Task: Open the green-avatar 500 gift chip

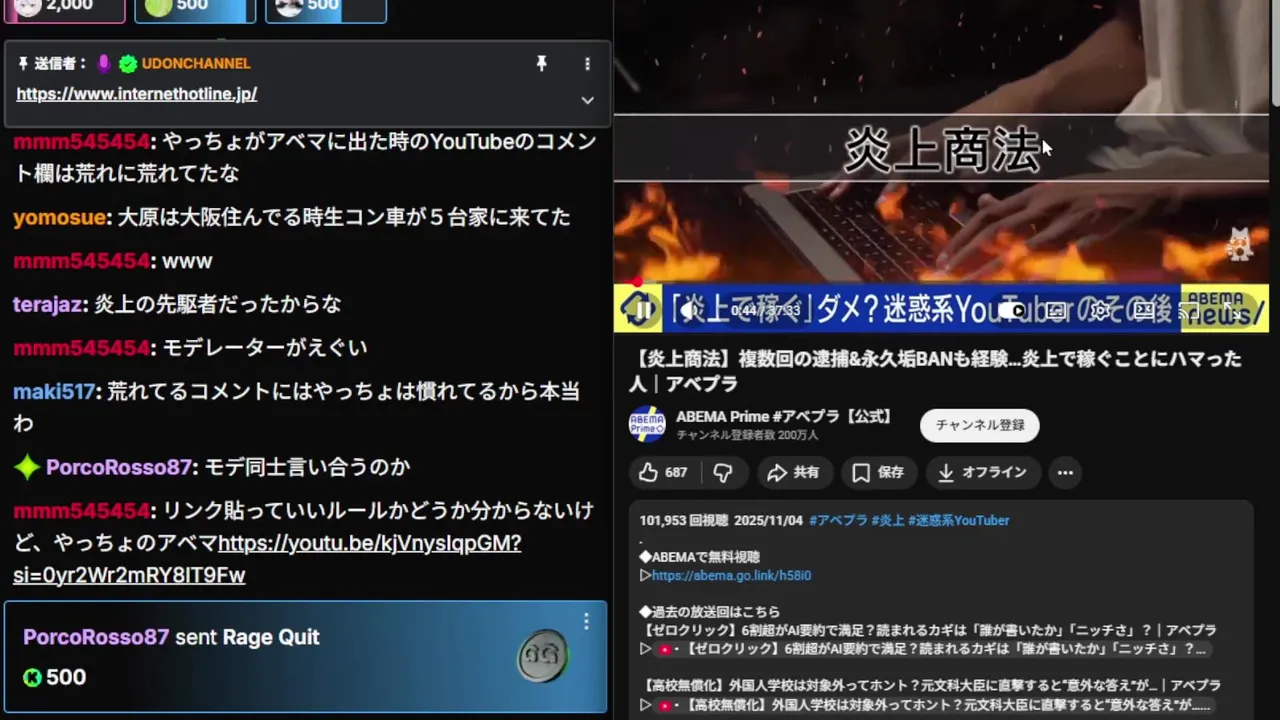Action: tap(194, 6)
